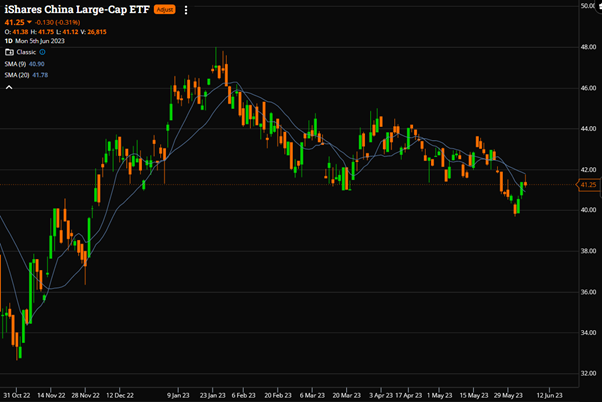Click the 17 Apr 23 date label

pyautogui.click(x=408, y=395)
